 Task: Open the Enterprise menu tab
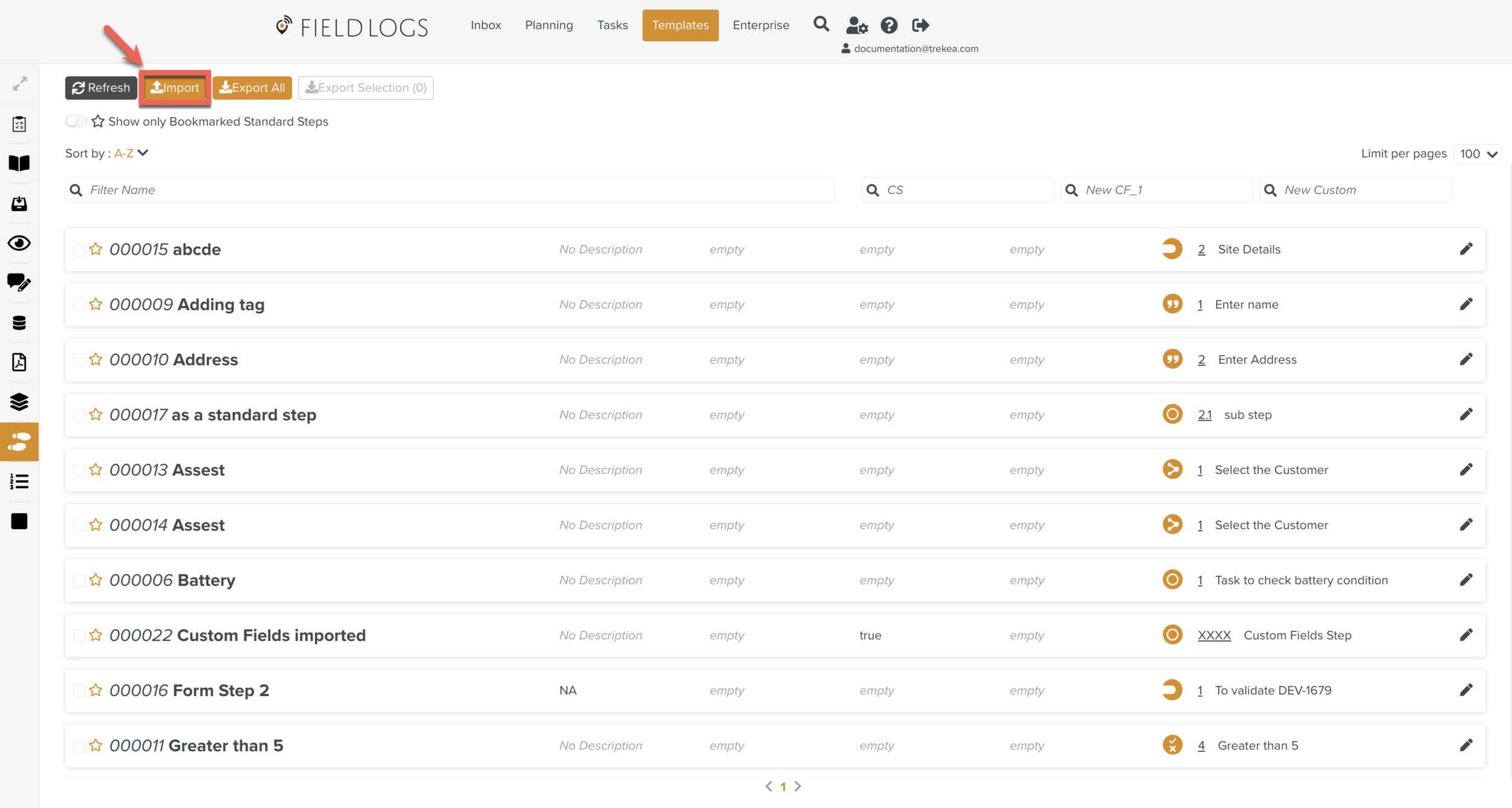[760, 25]
